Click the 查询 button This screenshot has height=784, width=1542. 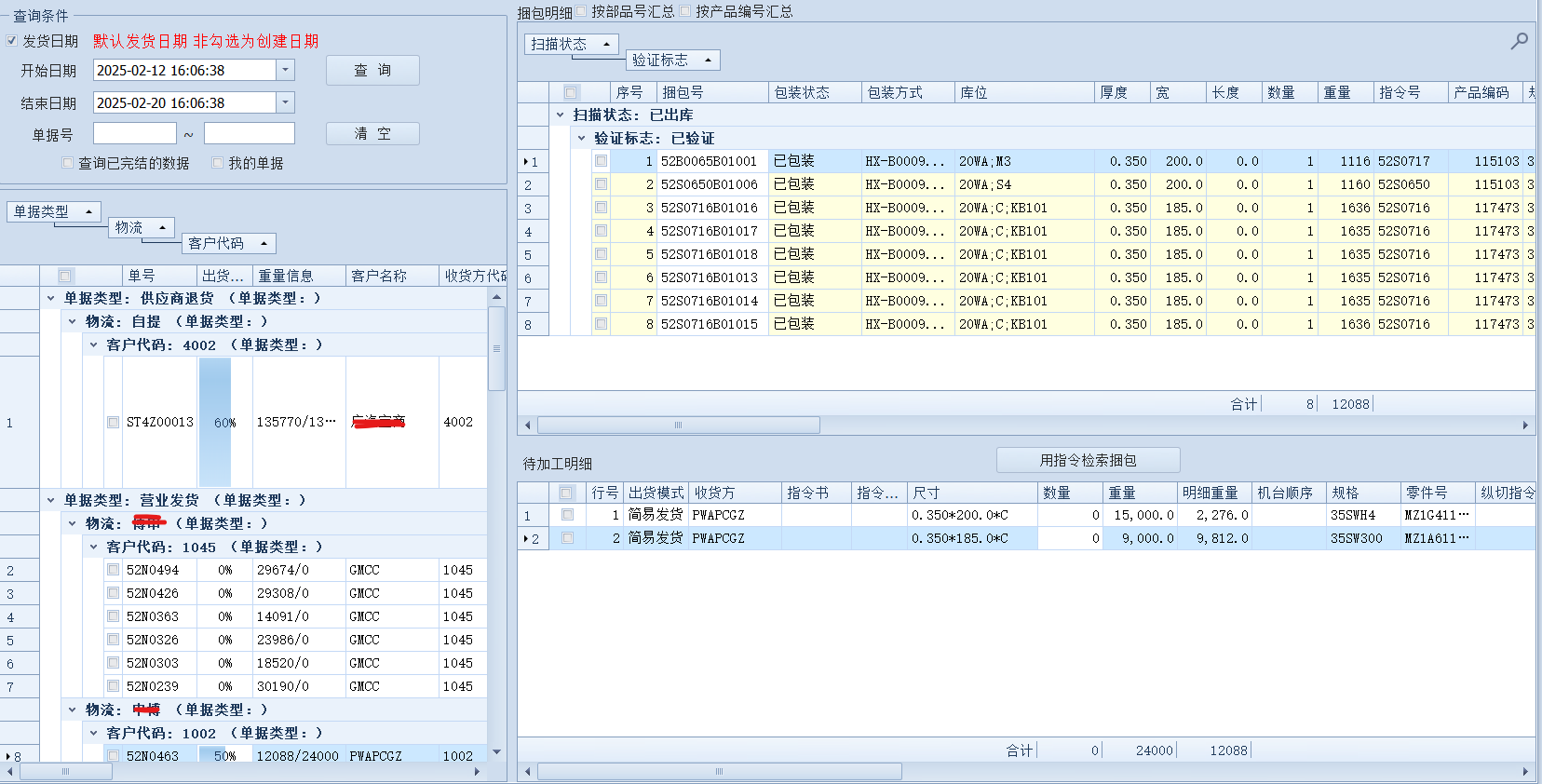pyautogui.click(x=372, y=70)
